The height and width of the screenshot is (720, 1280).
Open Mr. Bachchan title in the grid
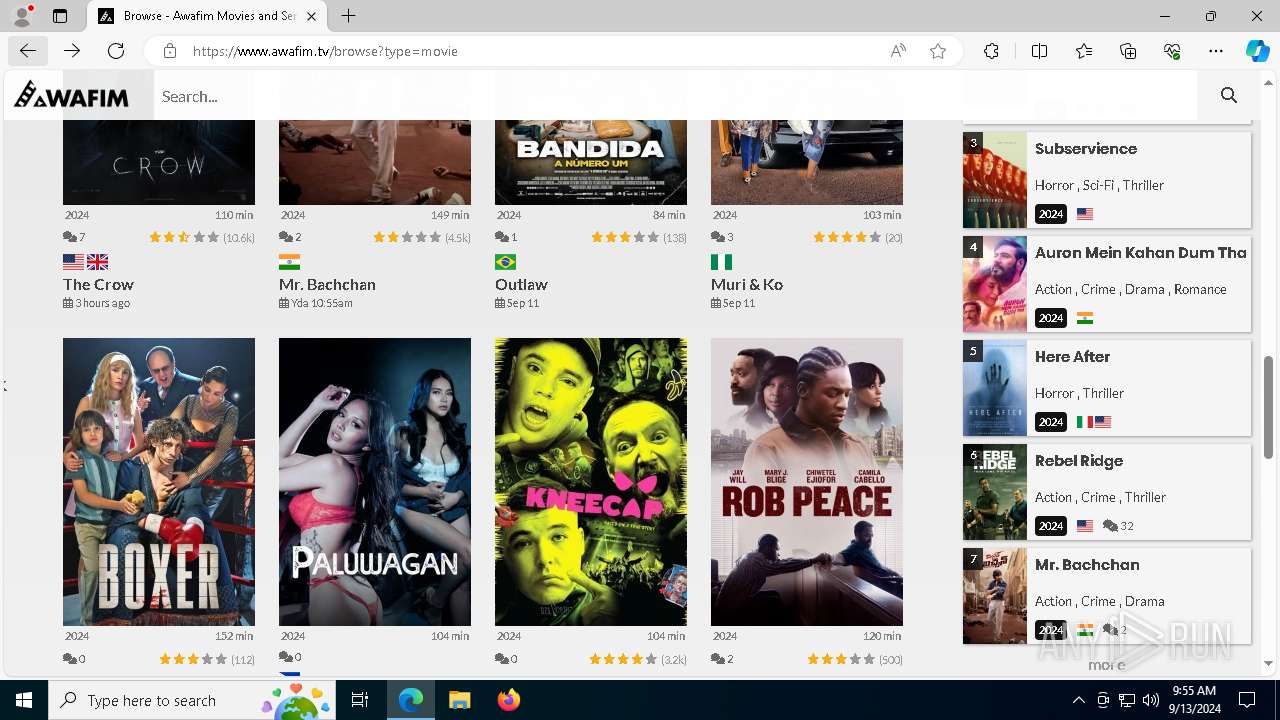coord(327,284)
